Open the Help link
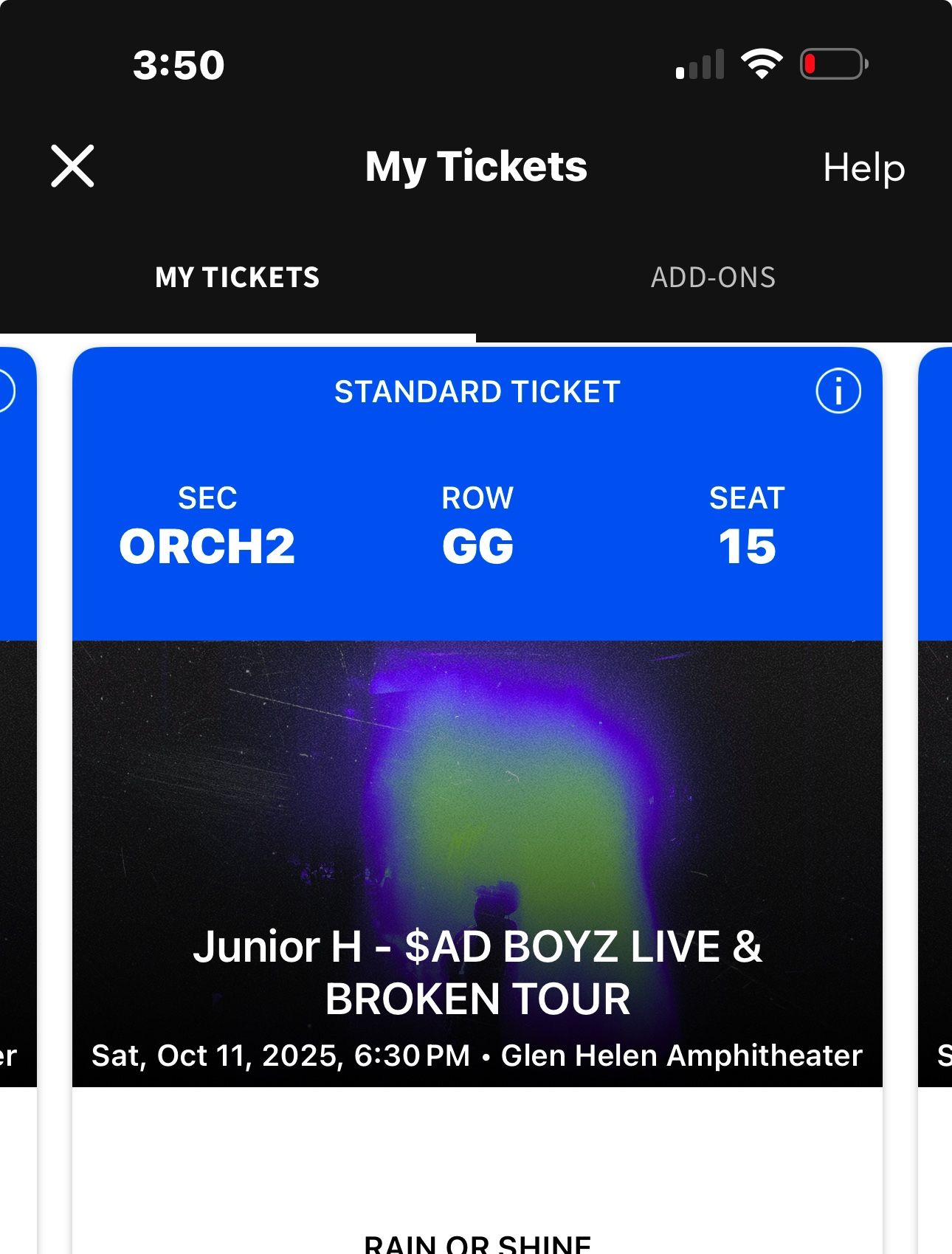This screenshot has width=952, height=1254. pyautogui.click(x=863, y=168)
